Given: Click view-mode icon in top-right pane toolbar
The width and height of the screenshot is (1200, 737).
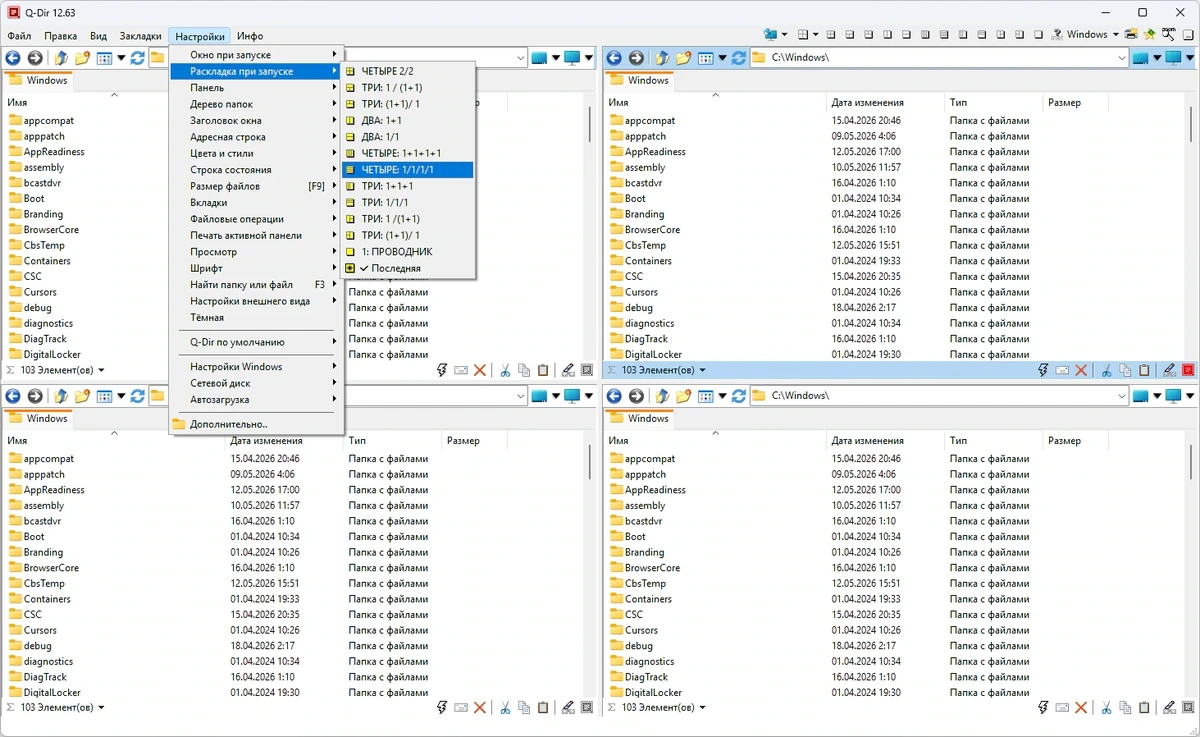Looking at the screenshot, I should (705, 58).
